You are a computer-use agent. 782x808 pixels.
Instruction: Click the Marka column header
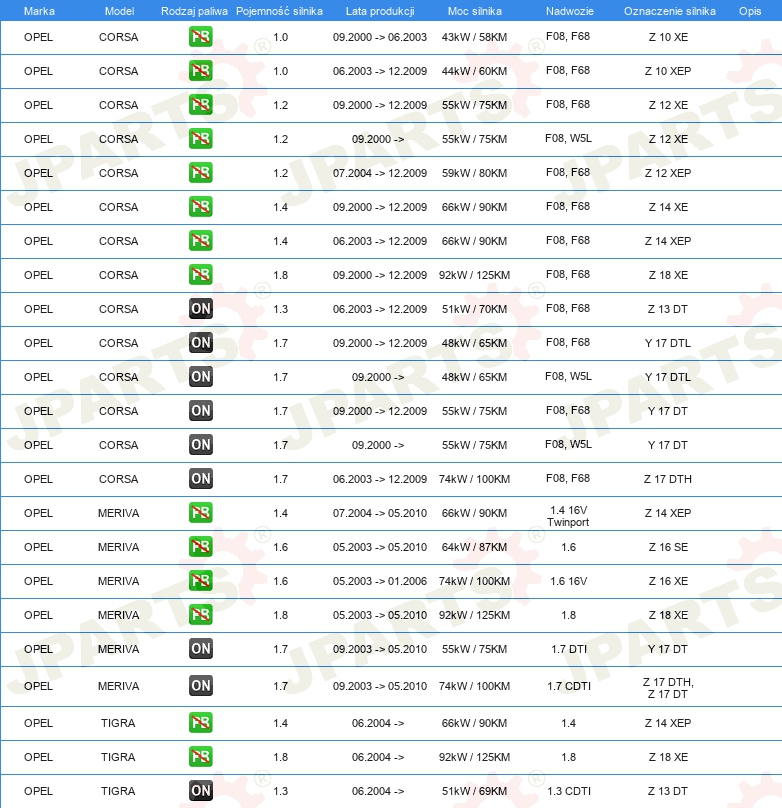point(39,11)
